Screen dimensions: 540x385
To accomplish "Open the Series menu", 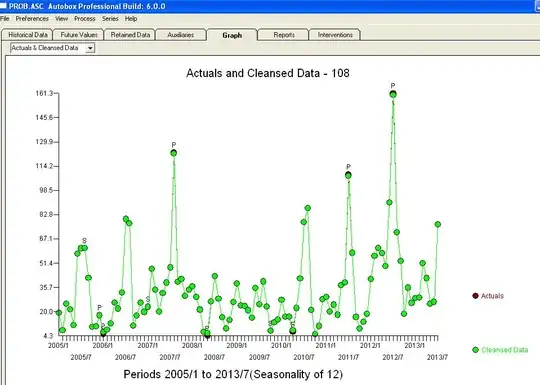I will (x=110, y=19).
